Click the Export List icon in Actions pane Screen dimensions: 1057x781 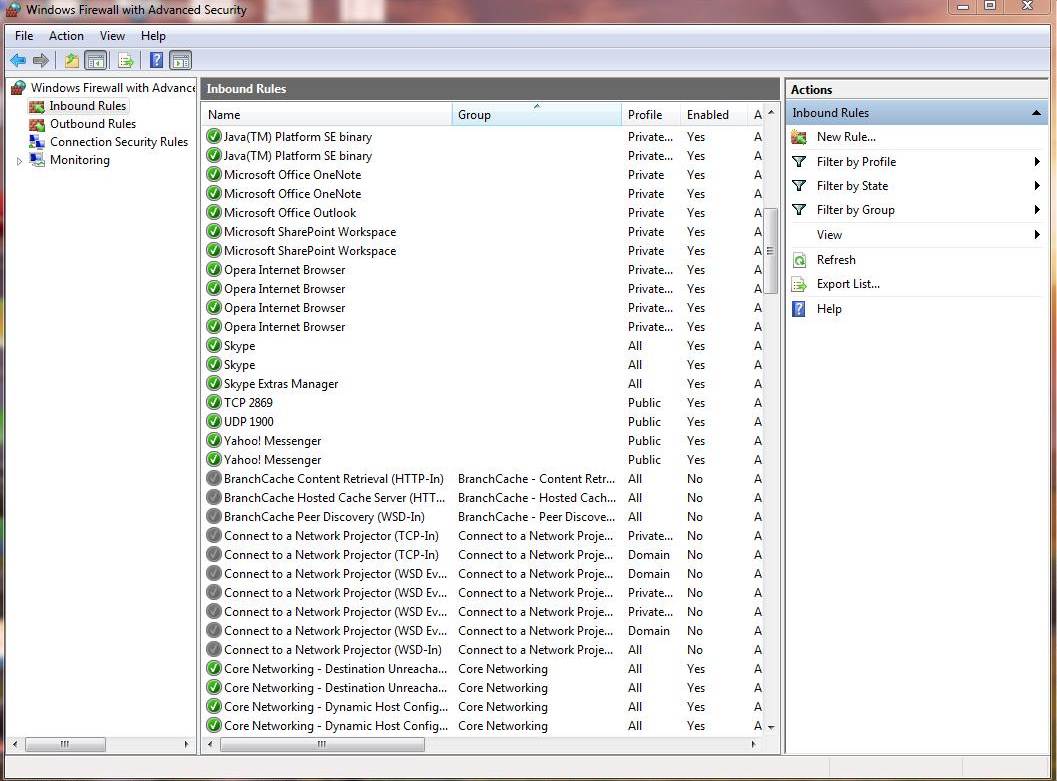(799, 284)
